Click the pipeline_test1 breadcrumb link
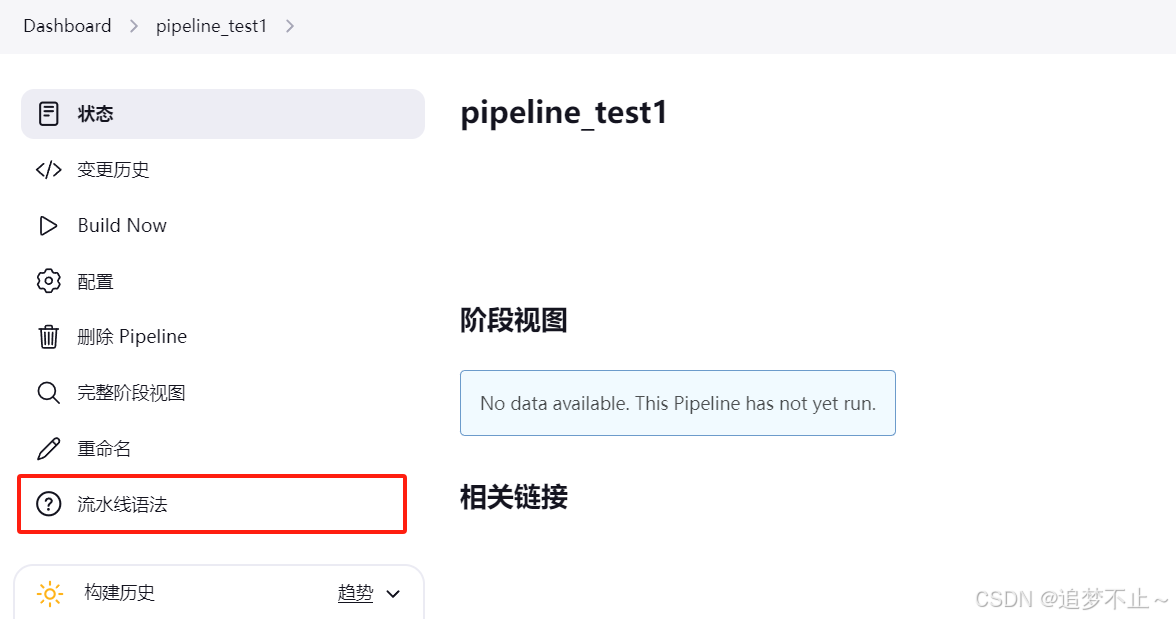 click(212, 26)
